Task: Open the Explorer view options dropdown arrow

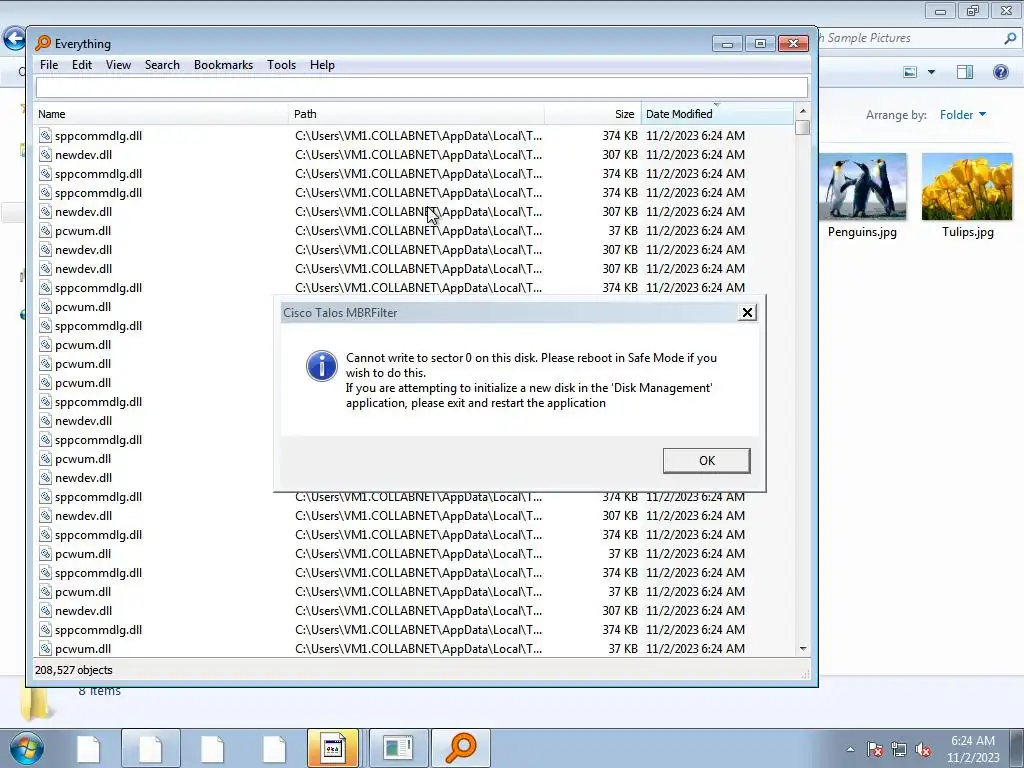Action: point(931,72)
